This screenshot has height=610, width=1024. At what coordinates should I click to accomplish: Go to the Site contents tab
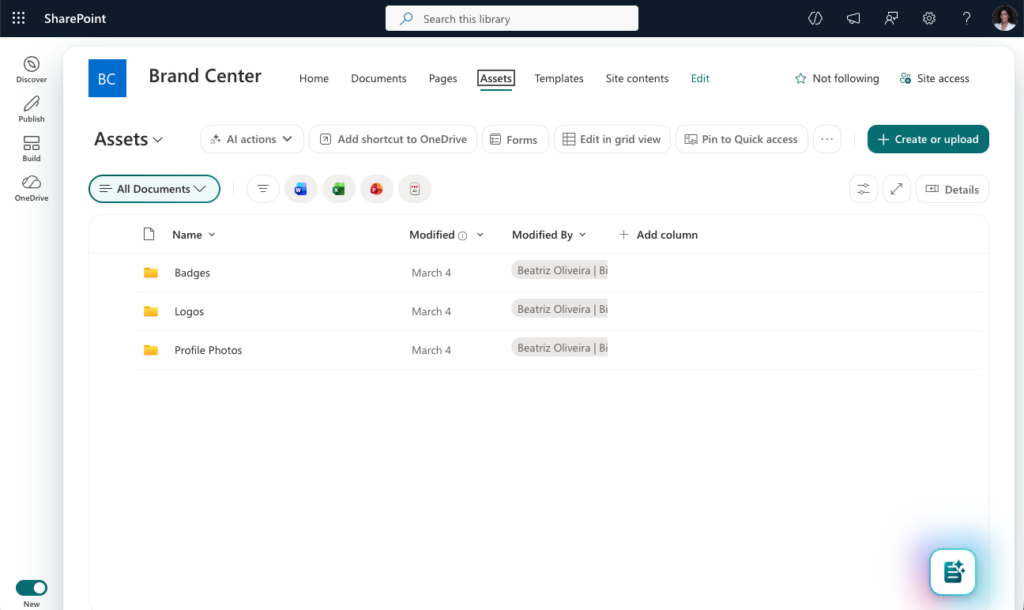tap(637, 78)
